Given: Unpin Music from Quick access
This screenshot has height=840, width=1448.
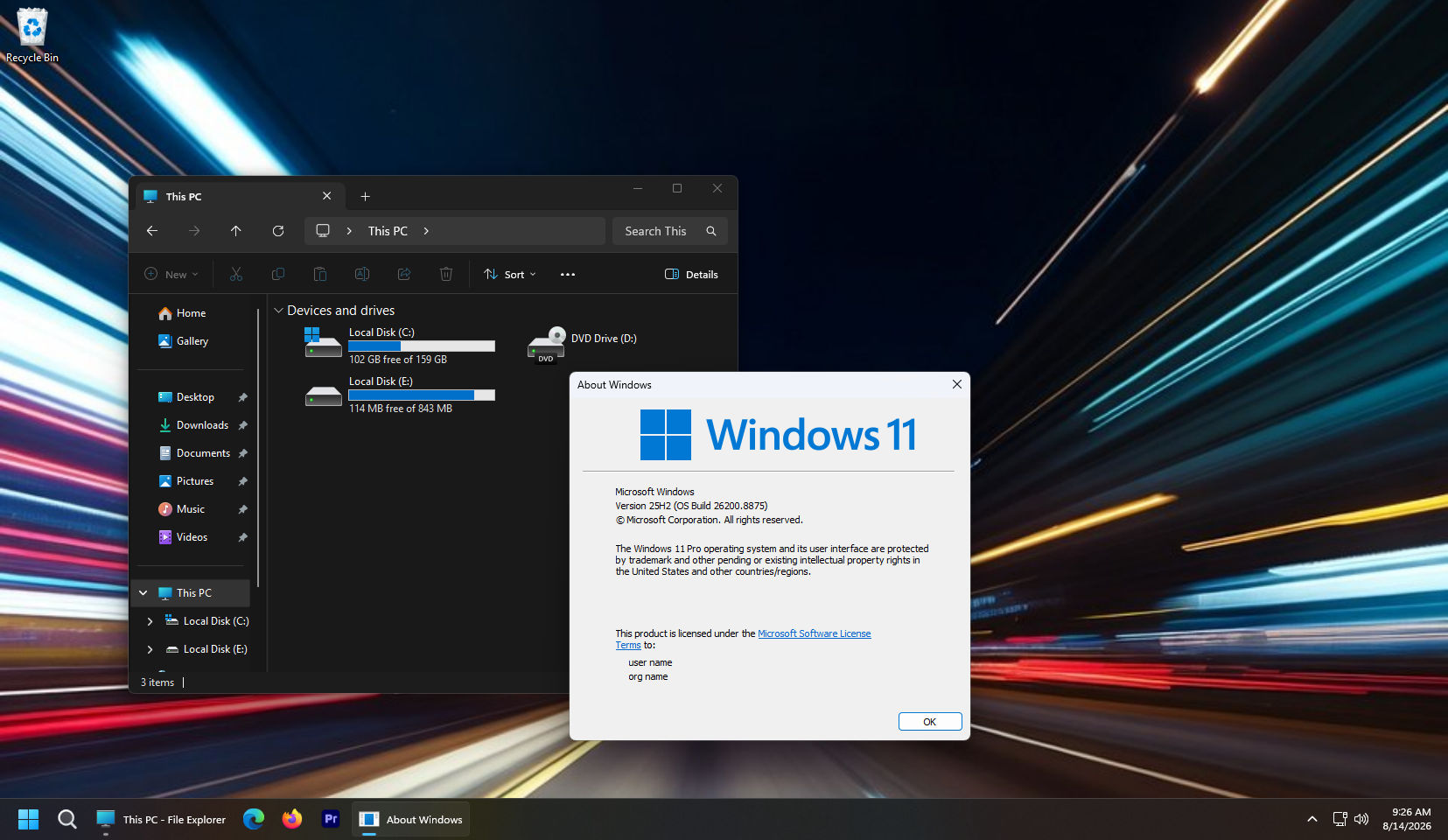Looking at the screenshot, I should point(243,509).
